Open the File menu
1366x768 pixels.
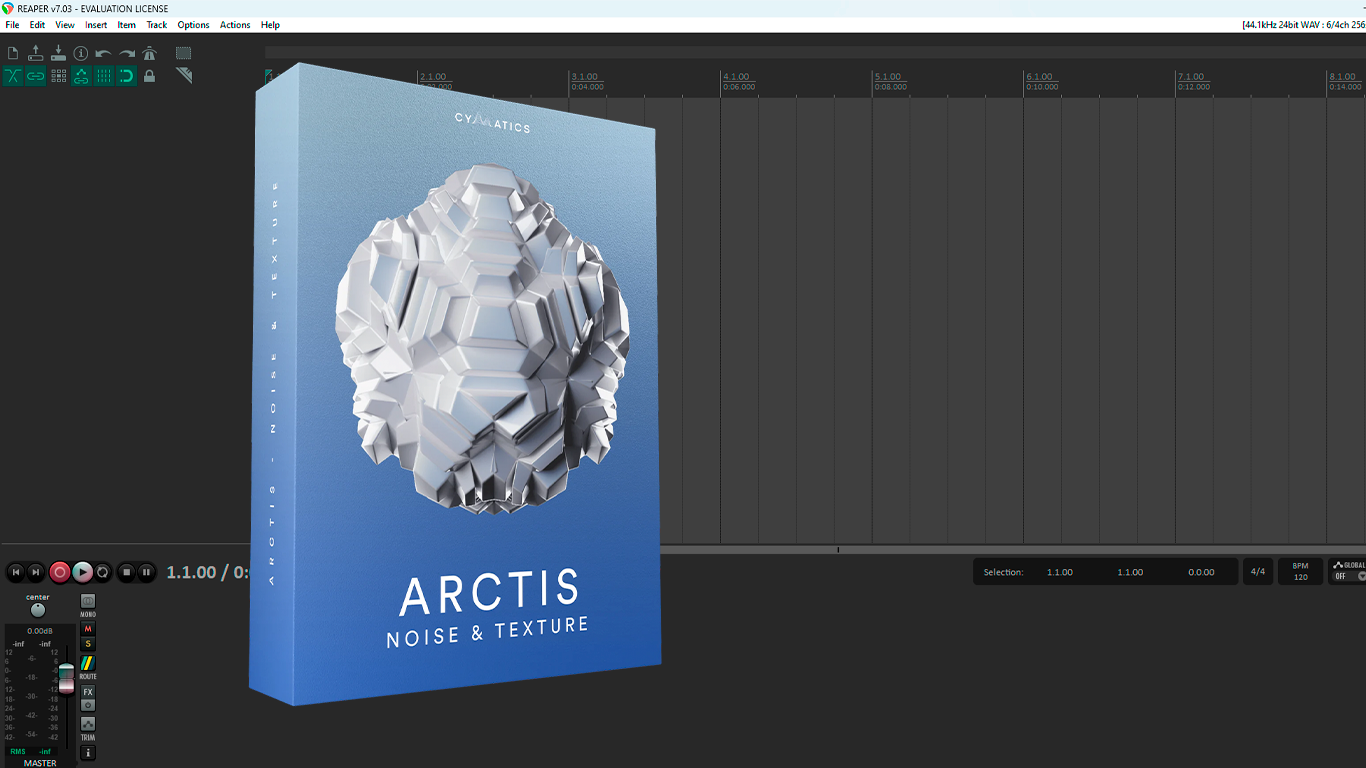[12, 25]
